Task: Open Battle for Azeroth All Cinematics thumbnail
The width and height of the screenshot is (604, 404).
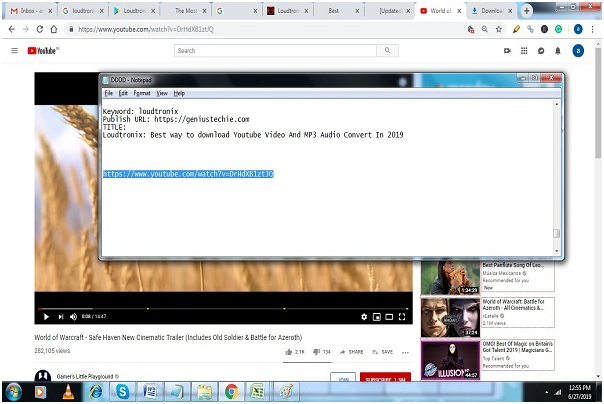Action: click(450, 317)
